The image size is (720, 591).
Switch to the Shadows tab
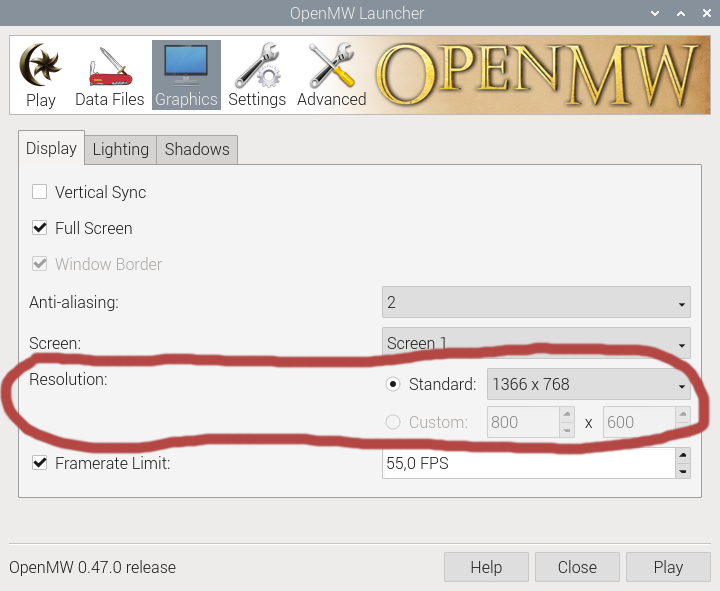[x=197, y=150]
